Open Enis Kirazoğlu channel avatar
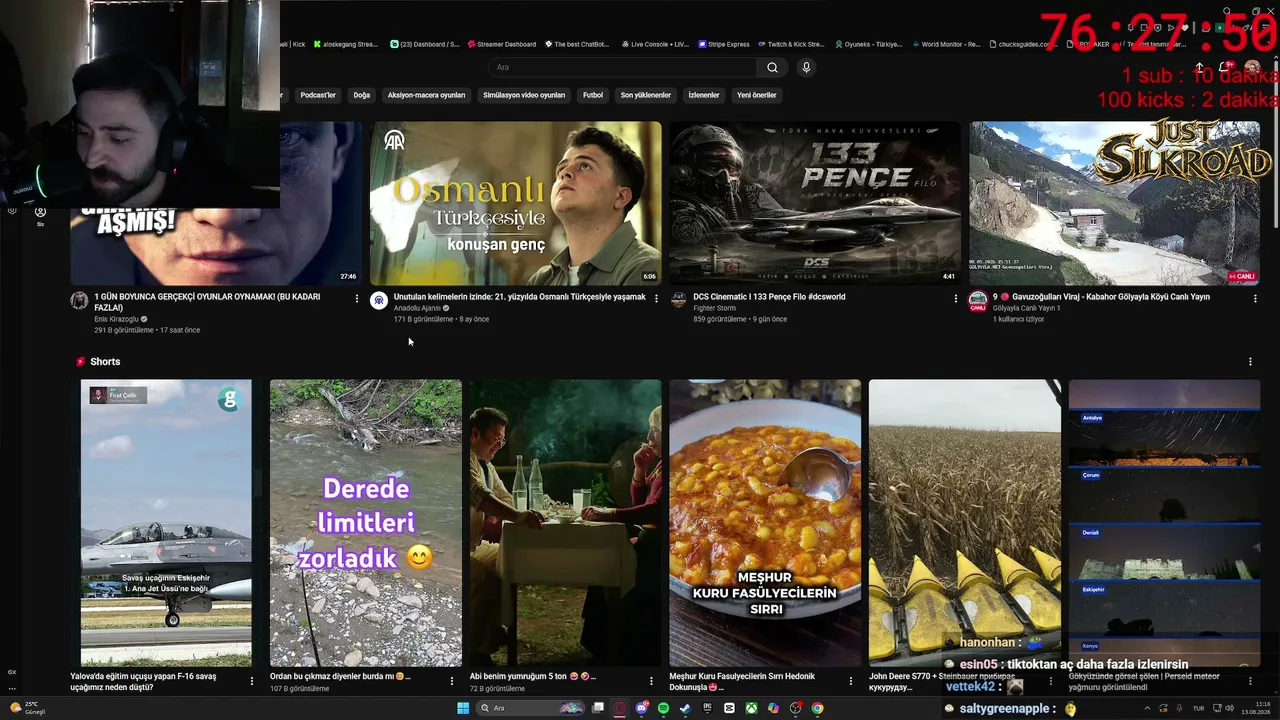This screenshot has width=1280, height=720. point(79,301)
